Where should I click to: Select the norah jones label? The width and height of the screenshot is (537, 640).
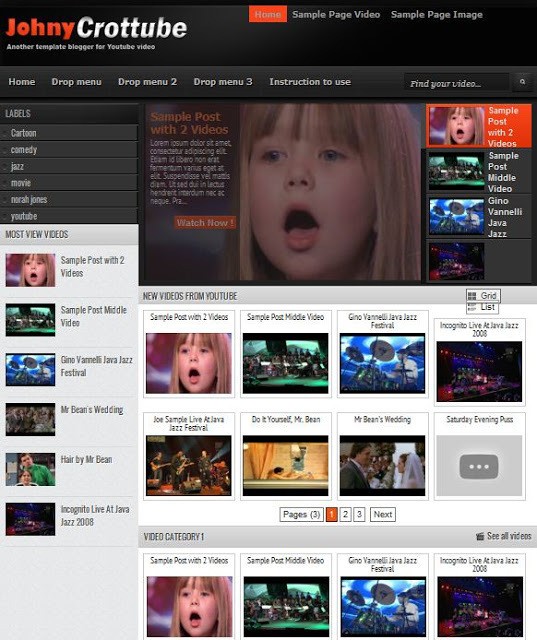tap(69, 200)
